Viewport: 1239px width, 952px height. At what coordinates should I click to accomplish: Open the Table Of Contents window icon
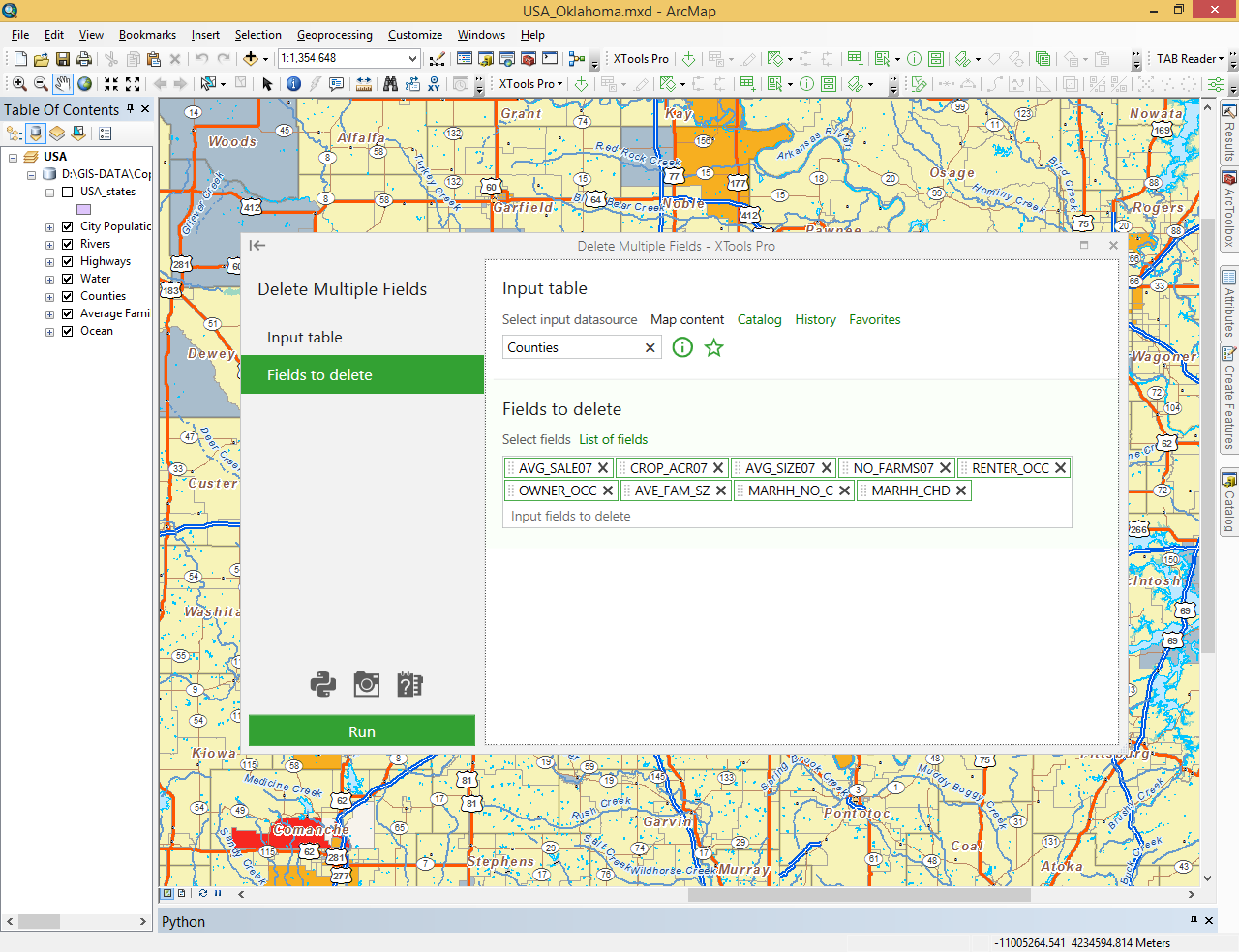click(x=465, y=59)
